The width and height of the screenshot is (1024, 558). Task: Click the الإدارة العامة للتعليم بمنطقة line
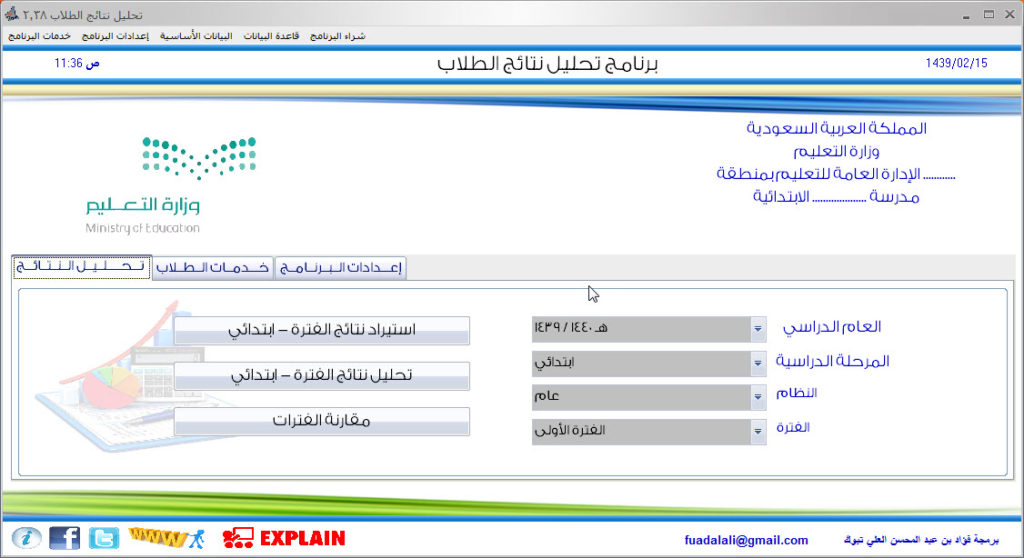click(836, 174)
